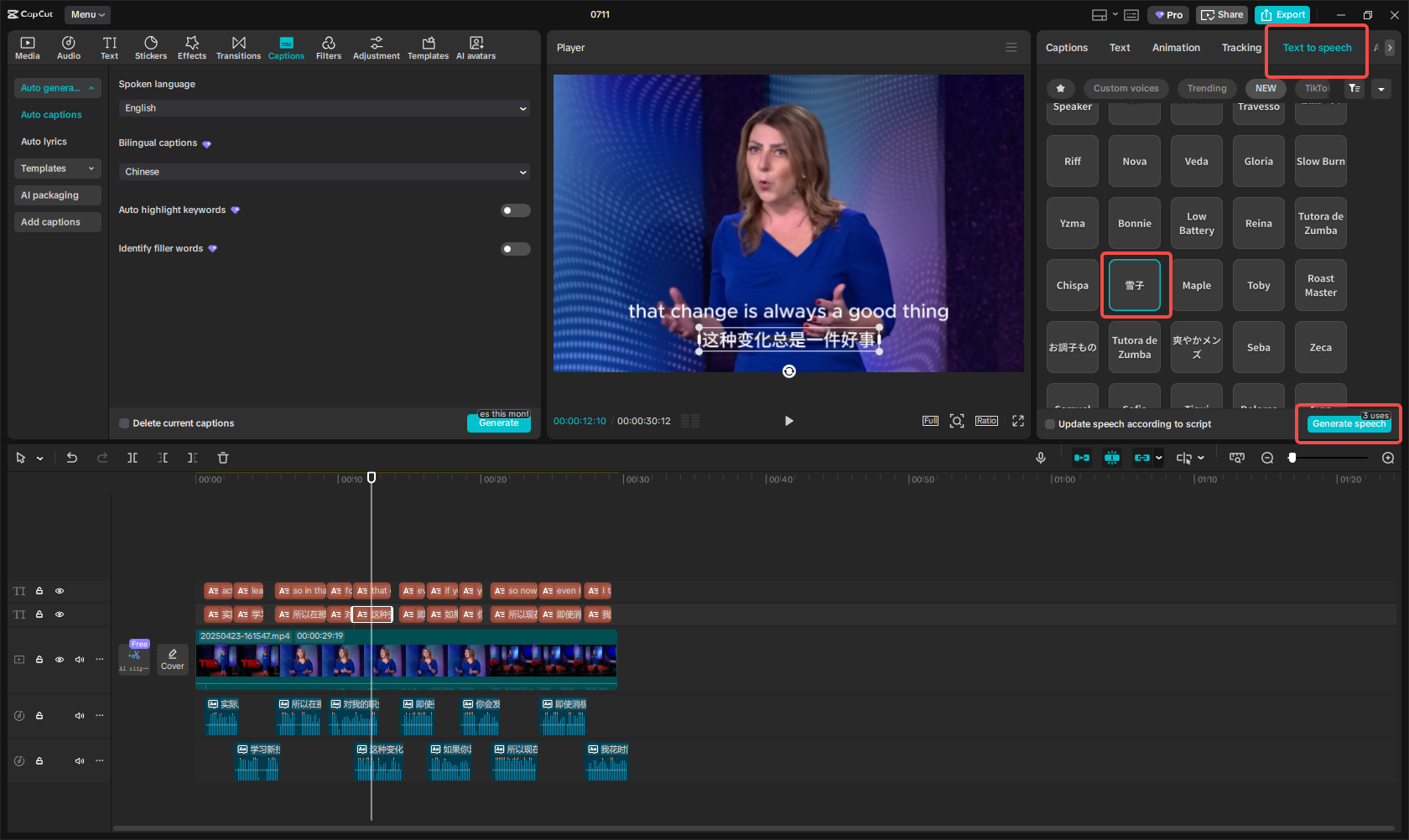Screen dimensions: 1409x840
Task: Open the Stickers panel
Action: coord(151,48)
